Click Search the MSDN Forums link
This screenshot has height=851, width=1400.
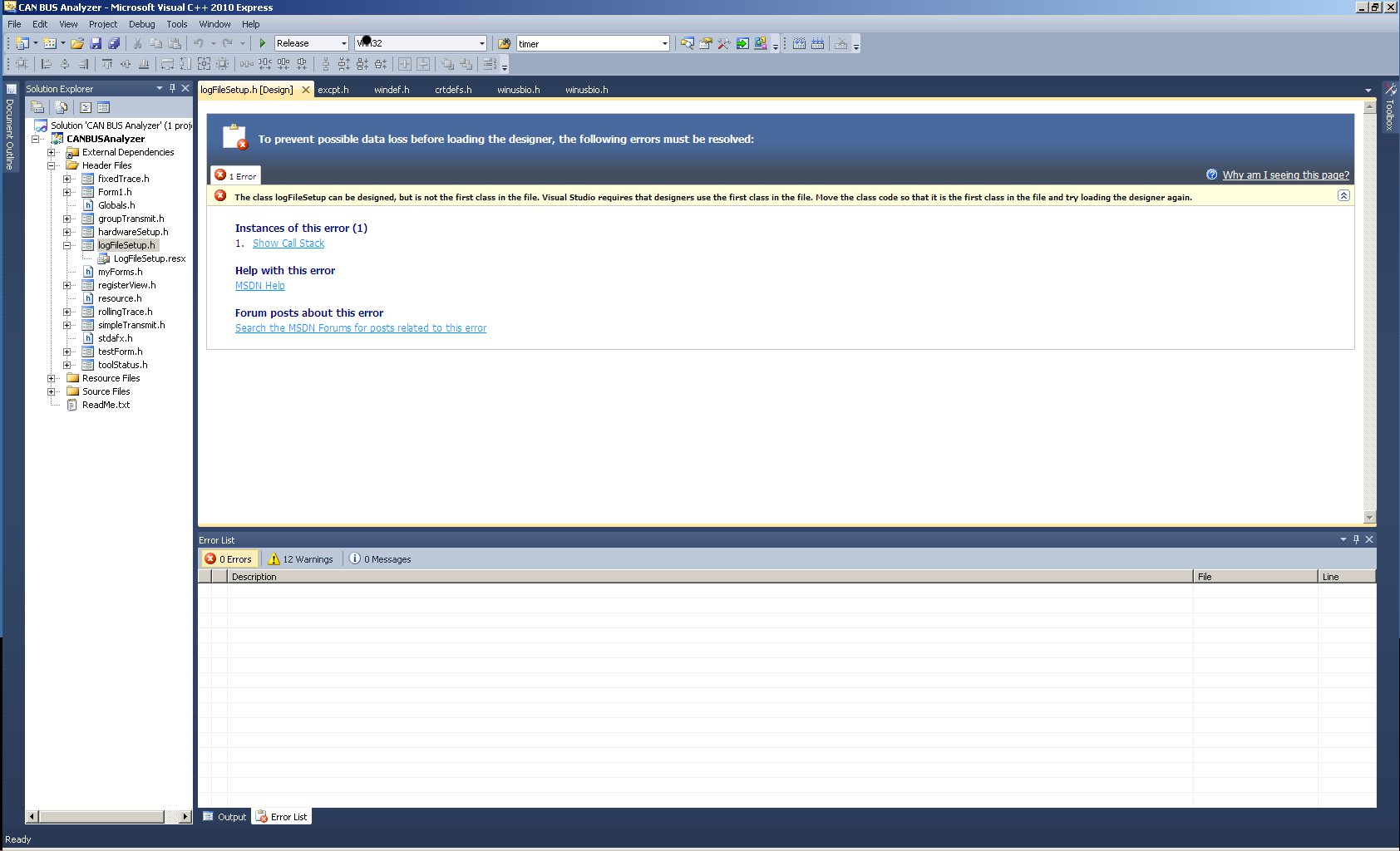click(361, 328)
